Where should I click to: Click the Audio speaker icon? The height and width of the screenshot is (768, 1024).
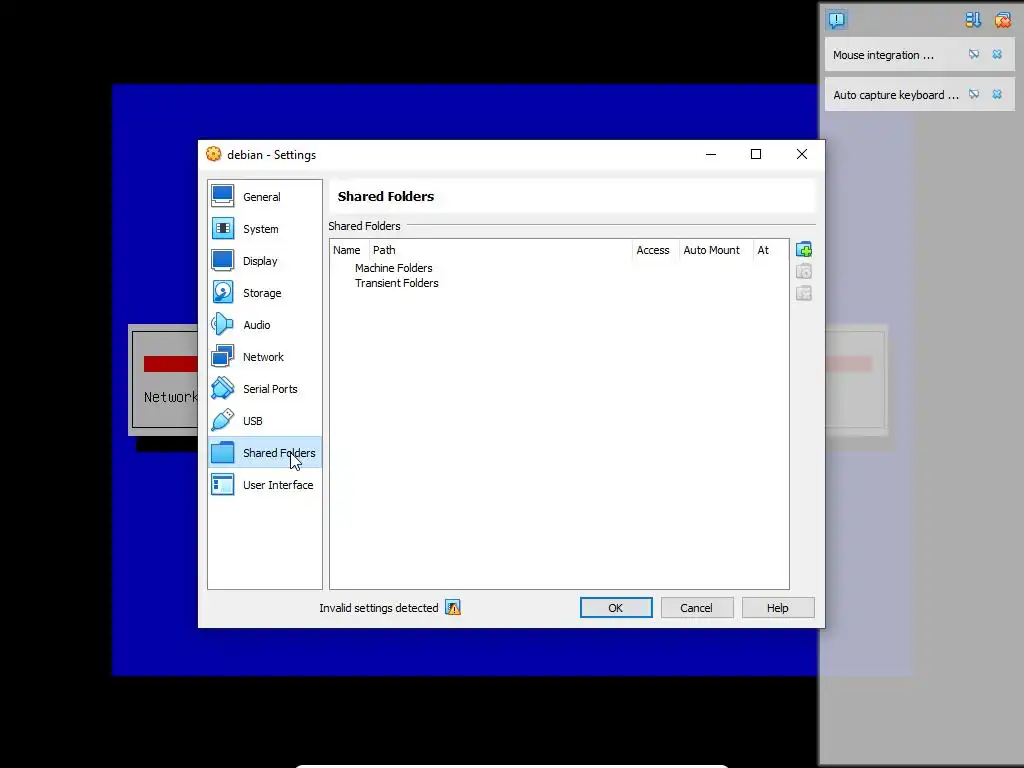tap(223, 324)
